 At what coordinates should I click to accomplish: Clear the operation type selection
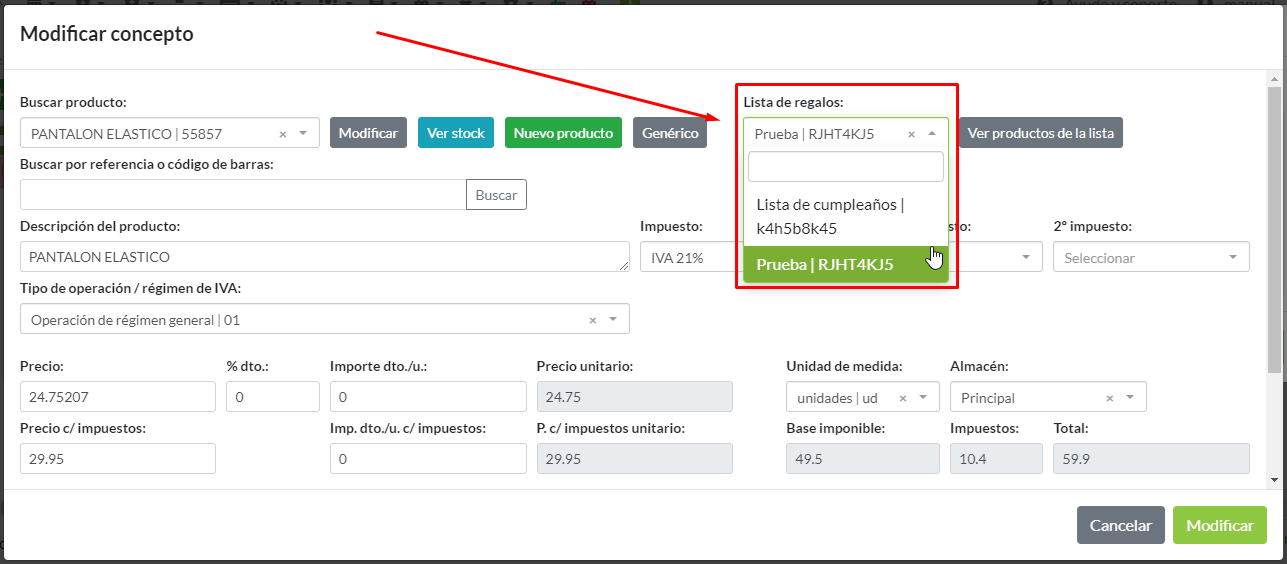click(592, 320)
